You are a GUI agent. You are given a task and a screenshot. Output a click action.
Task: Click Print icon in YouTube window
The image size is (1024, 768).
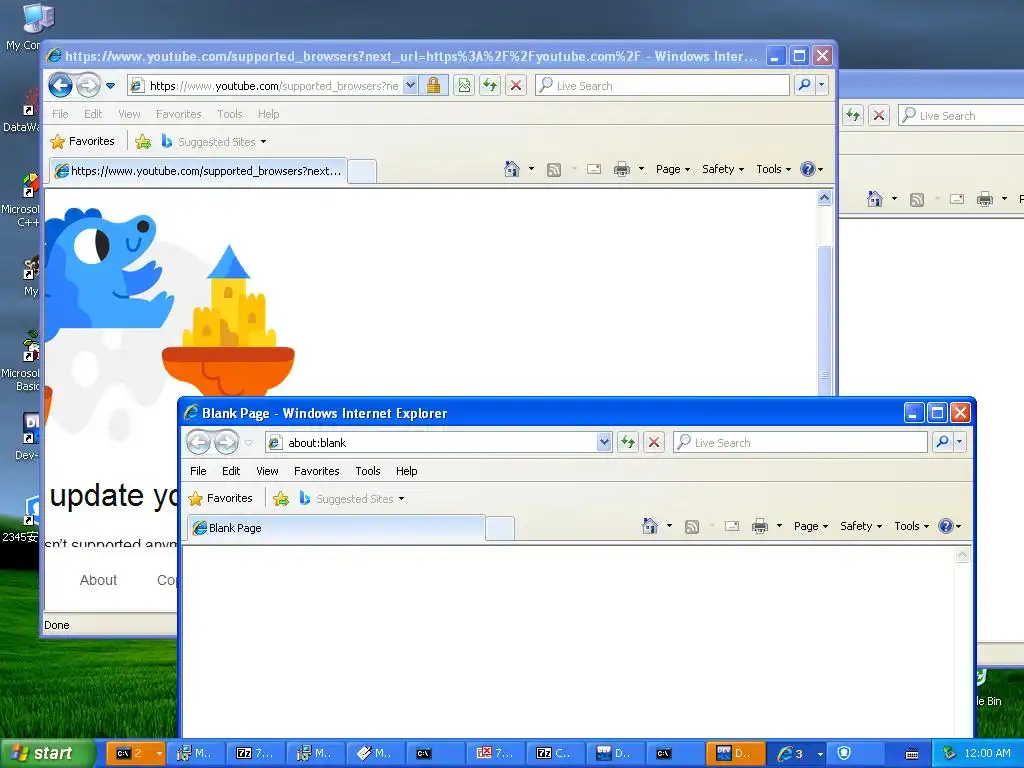click(622, 169)
